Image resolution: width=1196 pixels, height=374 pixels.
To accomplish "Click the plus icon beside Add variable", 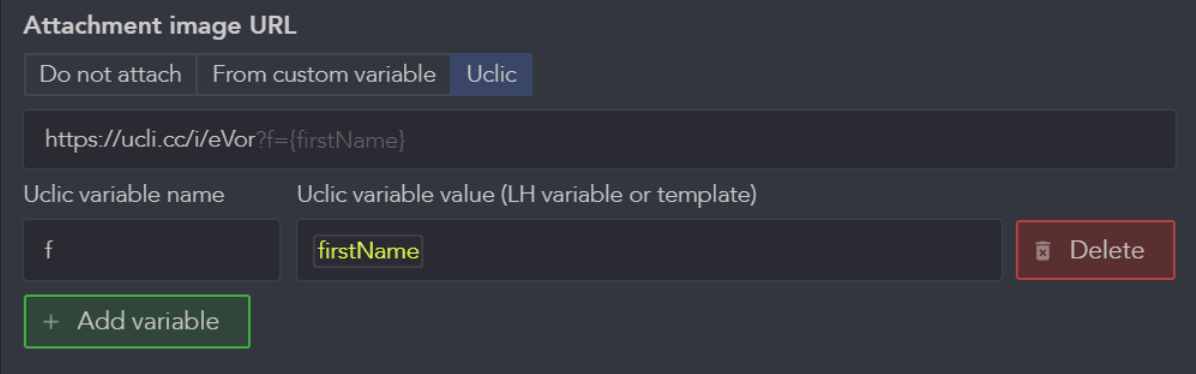I will point(51,321).
